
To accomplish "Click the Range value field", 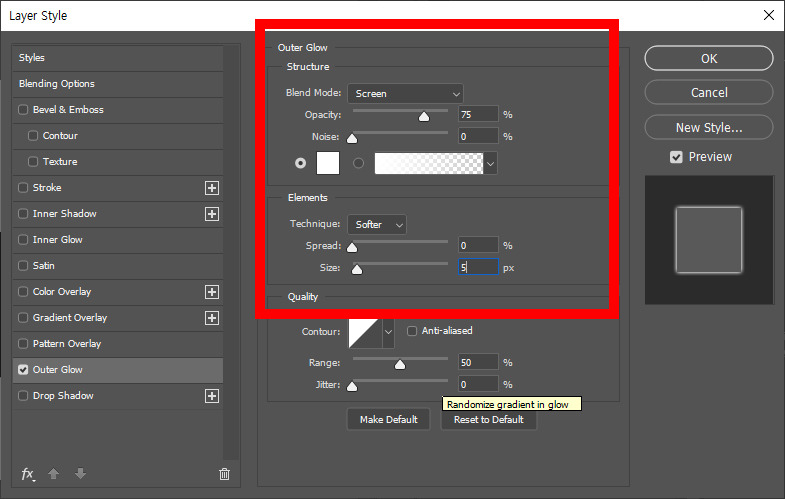I will pyautogui.click(x=478, y=362).
